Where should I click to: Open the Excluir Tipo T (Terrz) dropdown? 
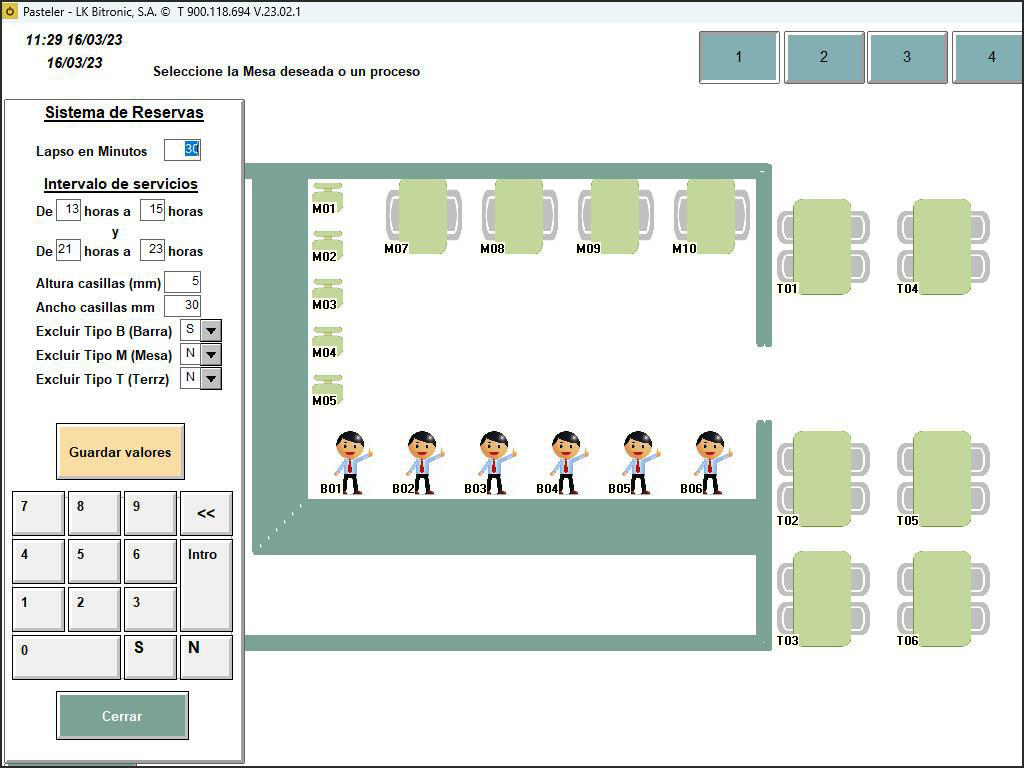[x=211, y=379]
